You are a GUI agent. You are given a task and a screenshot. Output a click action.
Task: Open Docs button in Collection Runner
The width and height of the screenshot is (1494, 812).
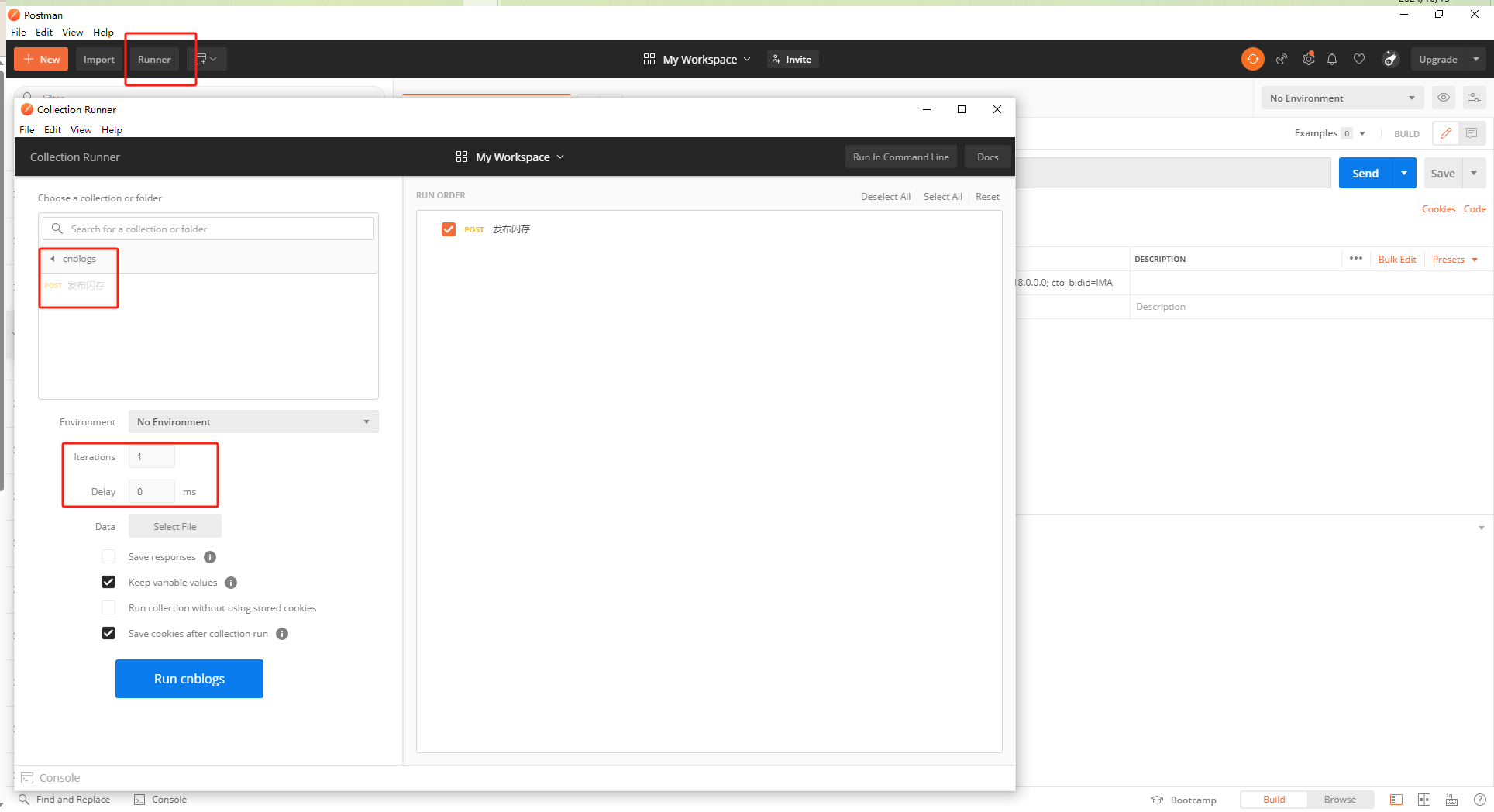click(x=988, y=157)
